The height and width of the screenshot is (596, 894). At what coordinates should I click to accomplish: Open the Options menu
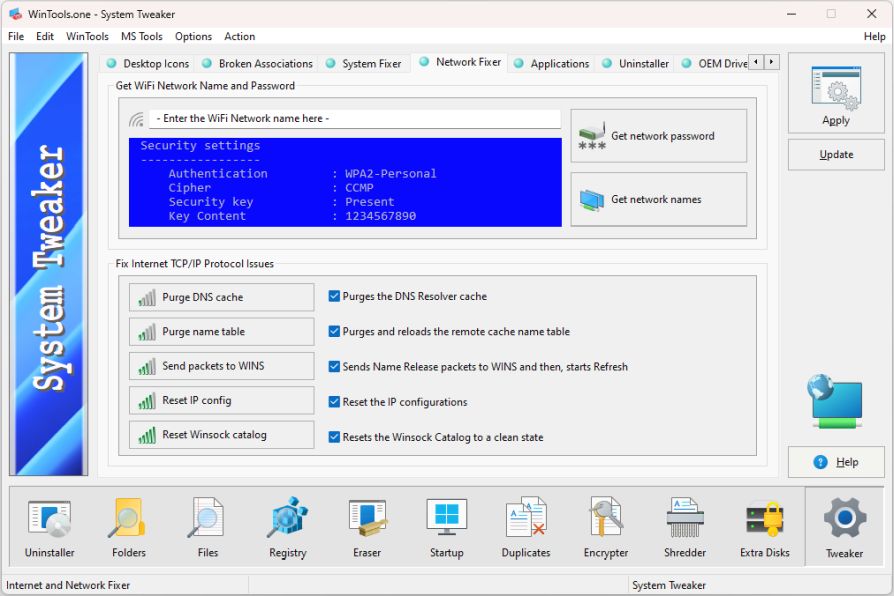pos(193,37)
